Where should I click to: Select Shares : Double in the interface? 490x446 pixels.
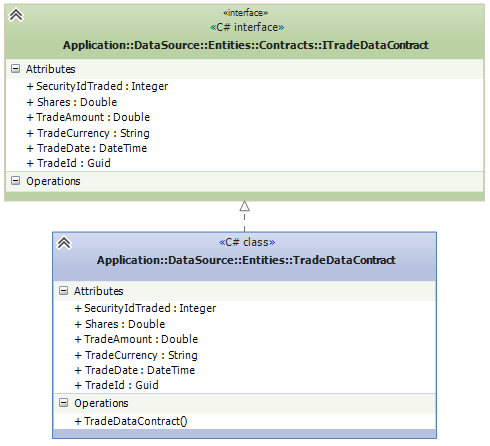pyautogui.click(x=72, y=102)
